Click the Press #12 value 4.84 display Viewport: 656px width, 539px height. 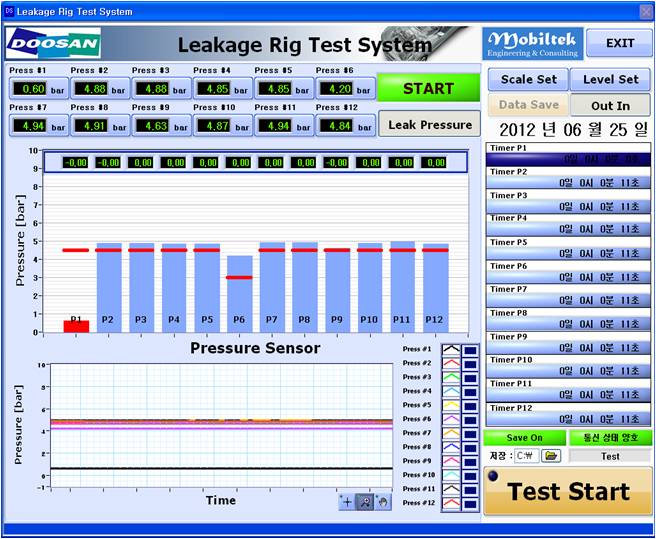point(338,126)
